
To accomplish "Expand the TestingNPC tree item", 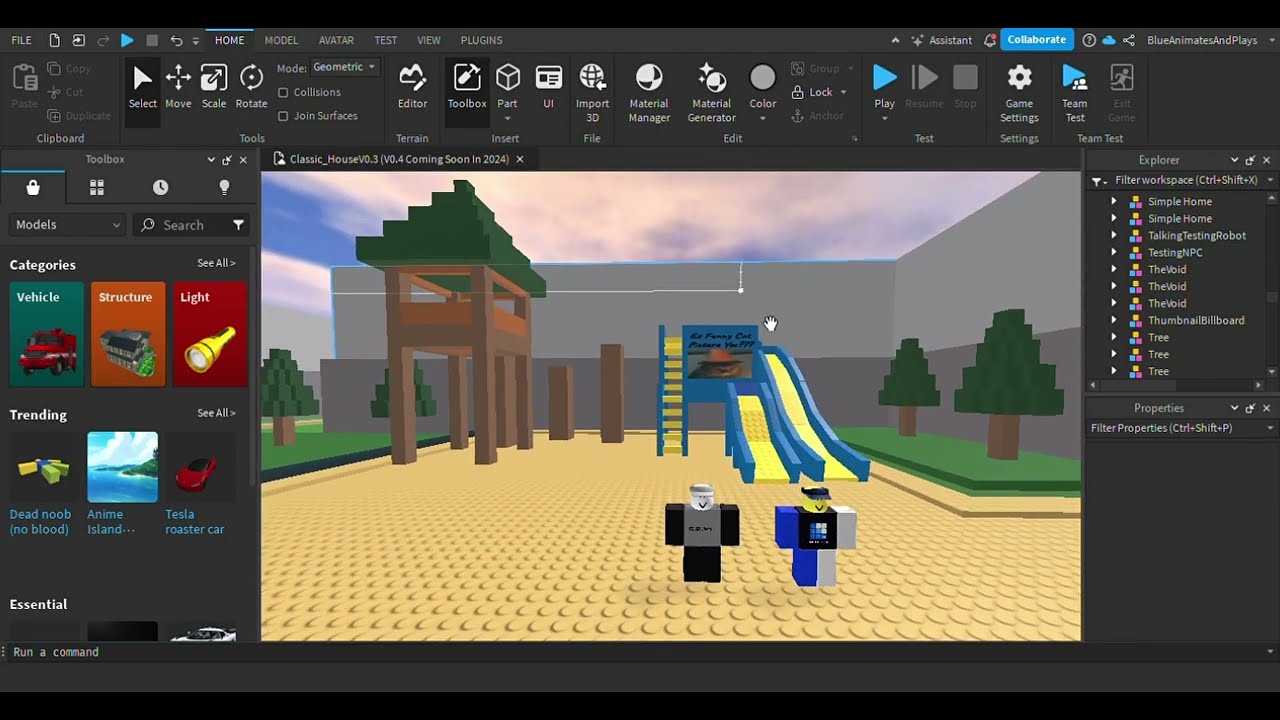I will [1114, 252].
